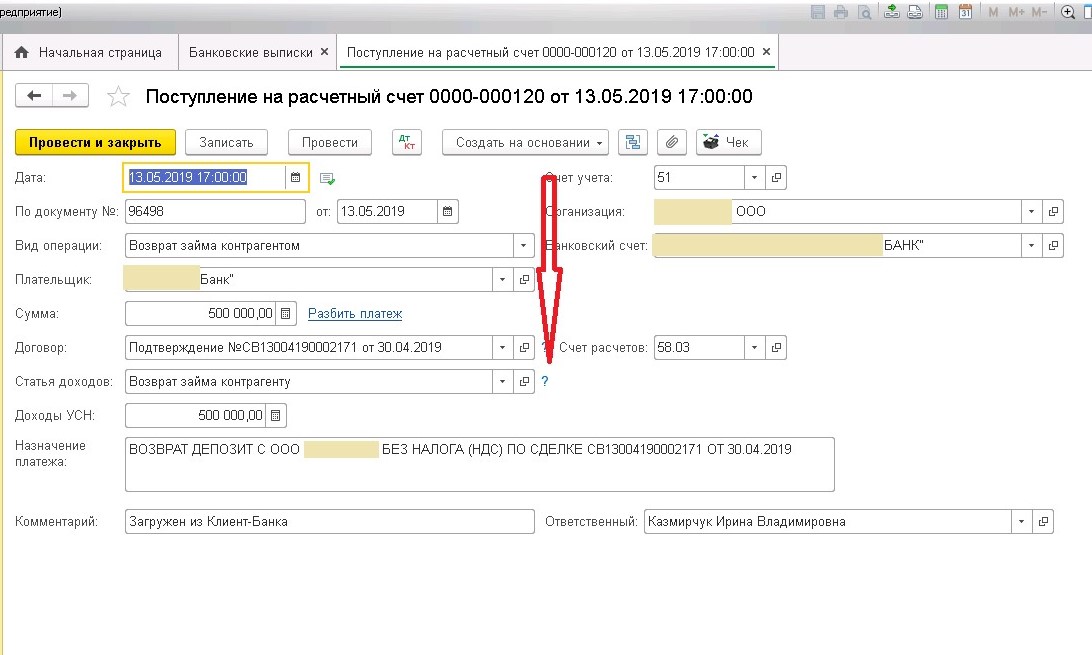Image resolution: width=1092 pixels, height=655 pixels.
Task: Click the M- memory button
Action: [x=1039, y=12]
